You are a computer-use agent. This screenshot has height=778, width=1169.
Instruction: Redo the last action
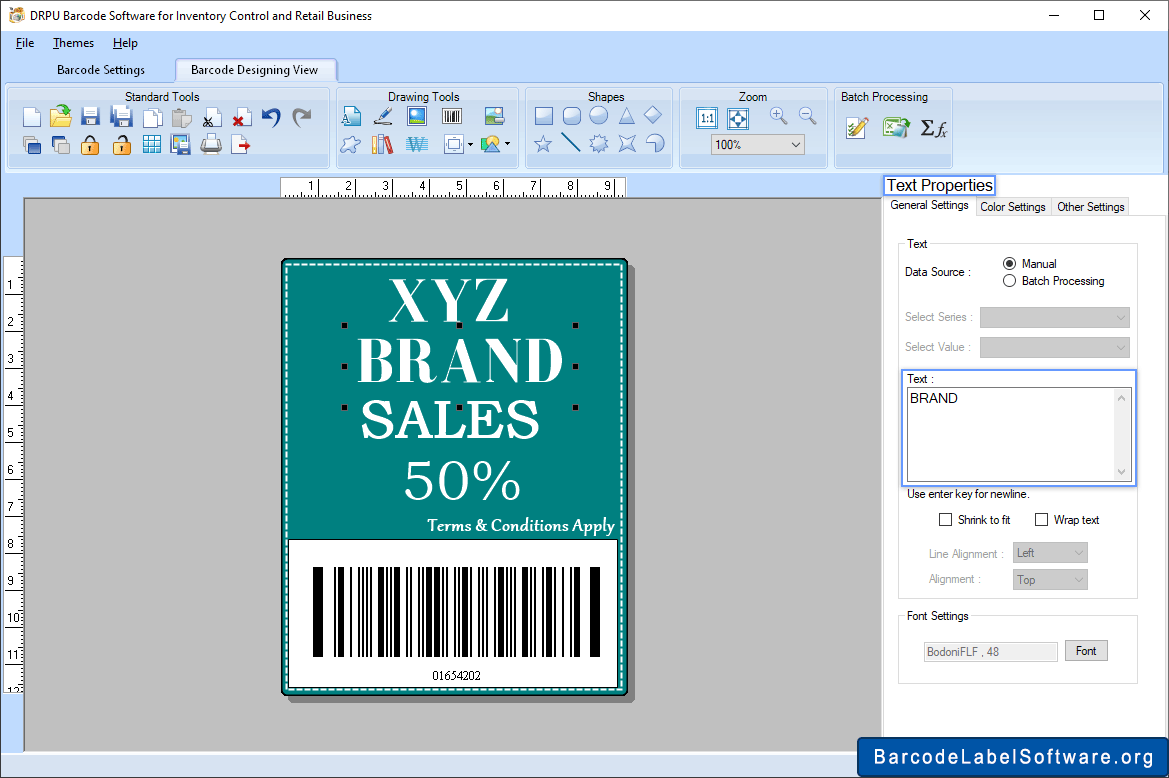[x=301, y=117]
